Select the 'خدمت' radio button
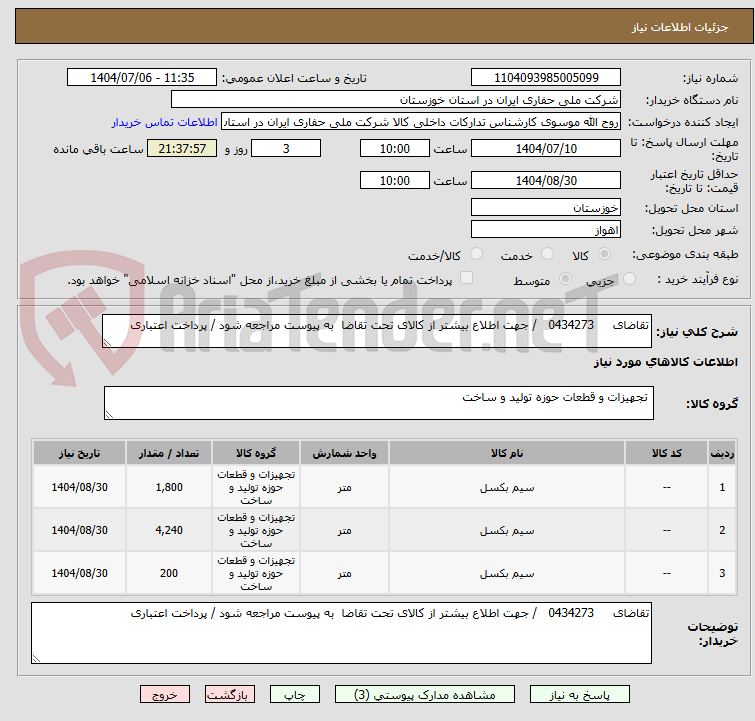The height and width of the screenshot is (721, 755). [x=547, y=255]
